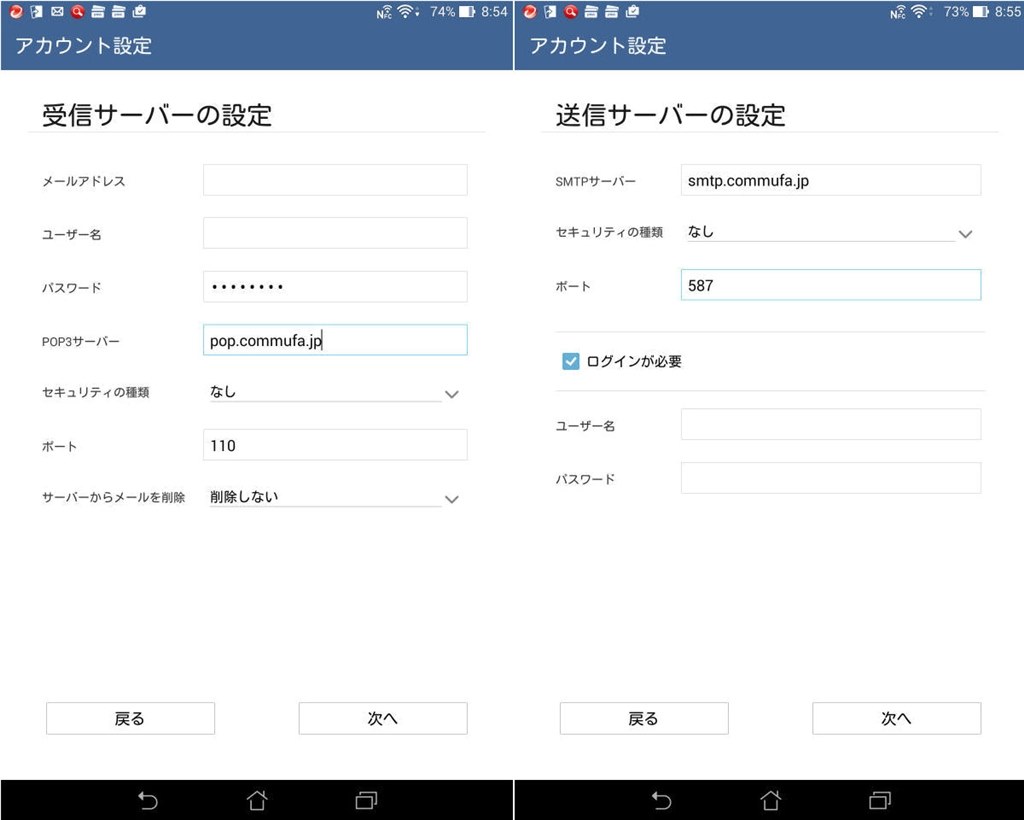Open recent apps from the right navigation bar
The width and height of the screenshot is (1024, 820).
(877, 800)
